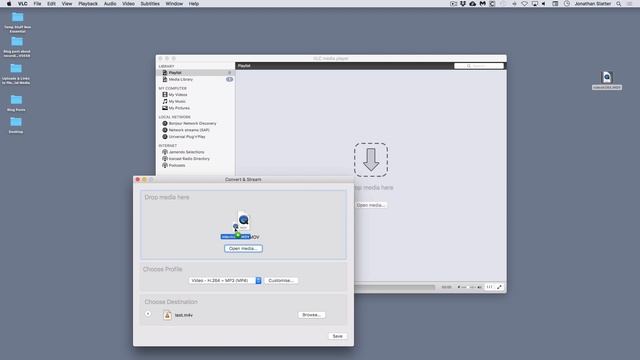640x360 pixels.
Task: Open the Apple menu
Action: [x=9, y=4]
